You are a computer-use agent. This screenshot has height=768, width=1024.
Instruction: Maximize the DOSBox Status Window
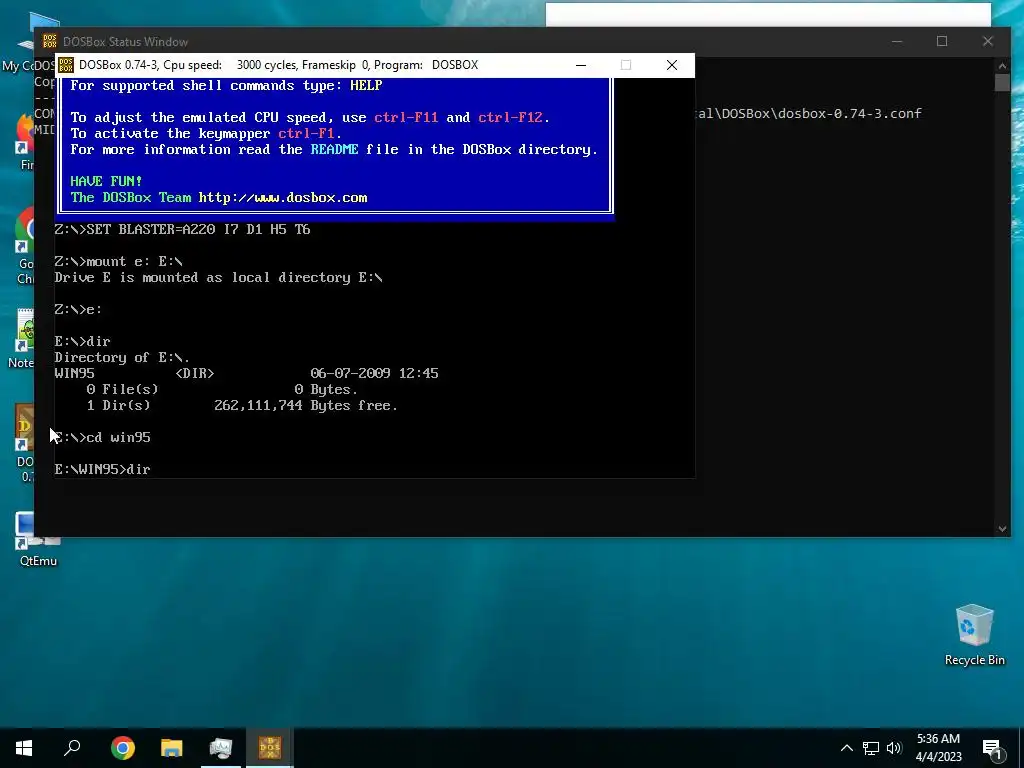coord(942,41)
